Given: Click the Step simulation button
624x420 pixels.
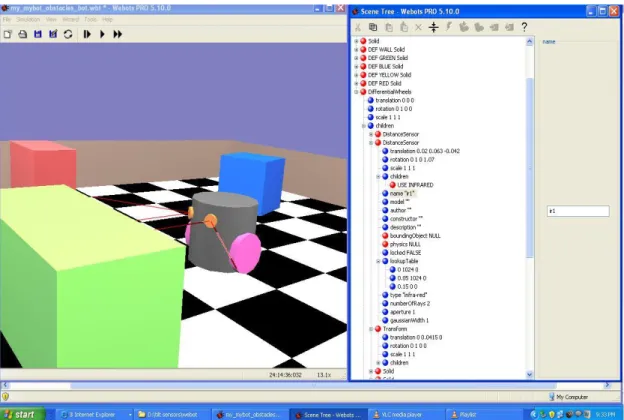Looking at the screenshot, I should pyautogui.click(x=87, y=34).
